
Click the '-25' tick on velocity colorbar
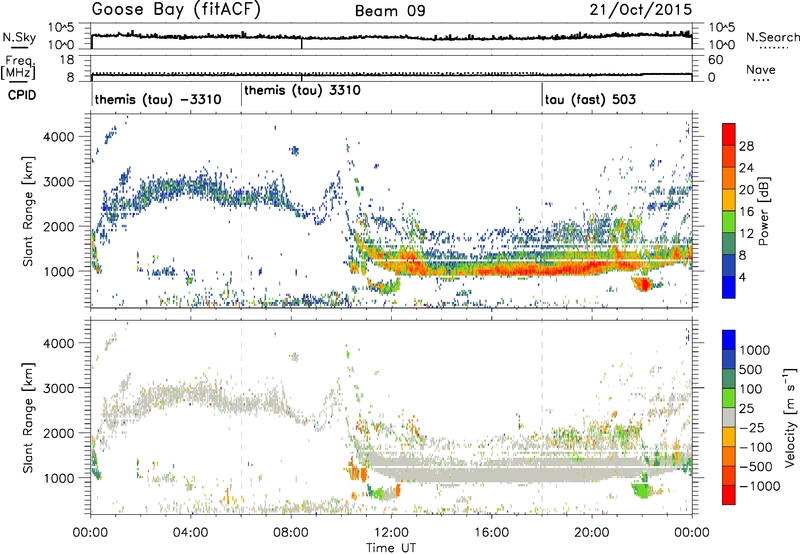[752, 427]
